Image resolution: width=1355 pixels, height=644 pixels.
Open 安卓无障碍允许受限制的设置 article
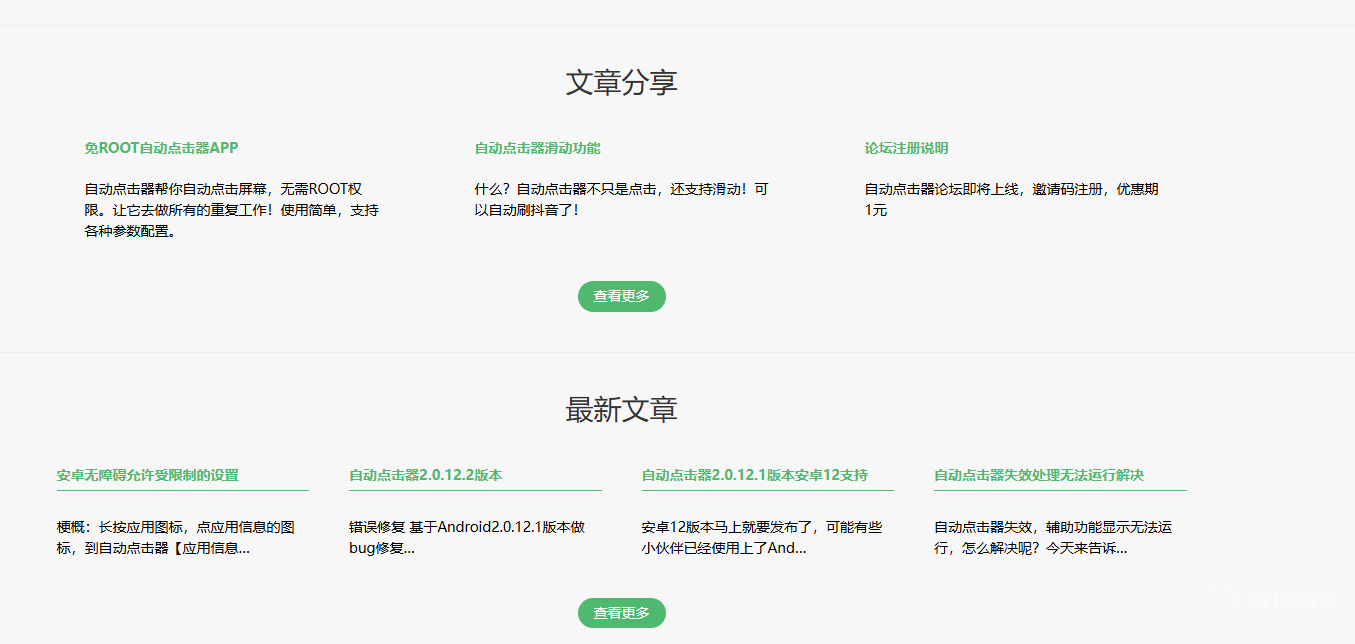[147, 475]
